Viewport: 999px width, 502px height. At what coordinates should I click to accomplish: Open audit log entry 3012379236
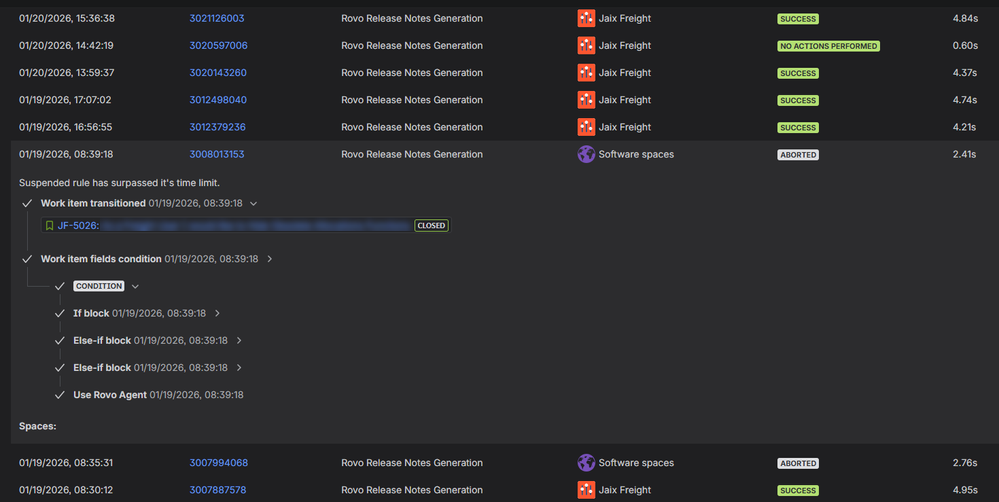pos(217,127)
